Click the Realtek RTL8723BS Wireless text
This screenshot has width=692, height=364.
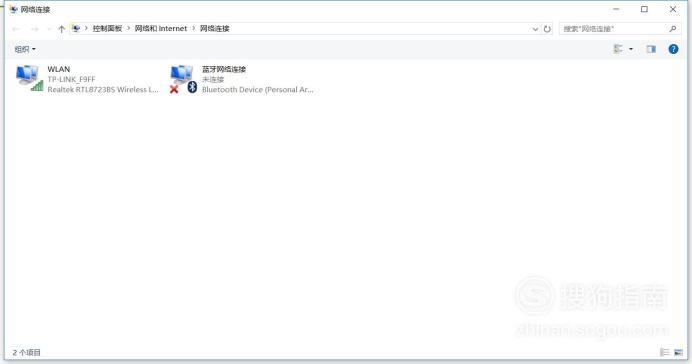pyautogui.click(x=103, y=90)
